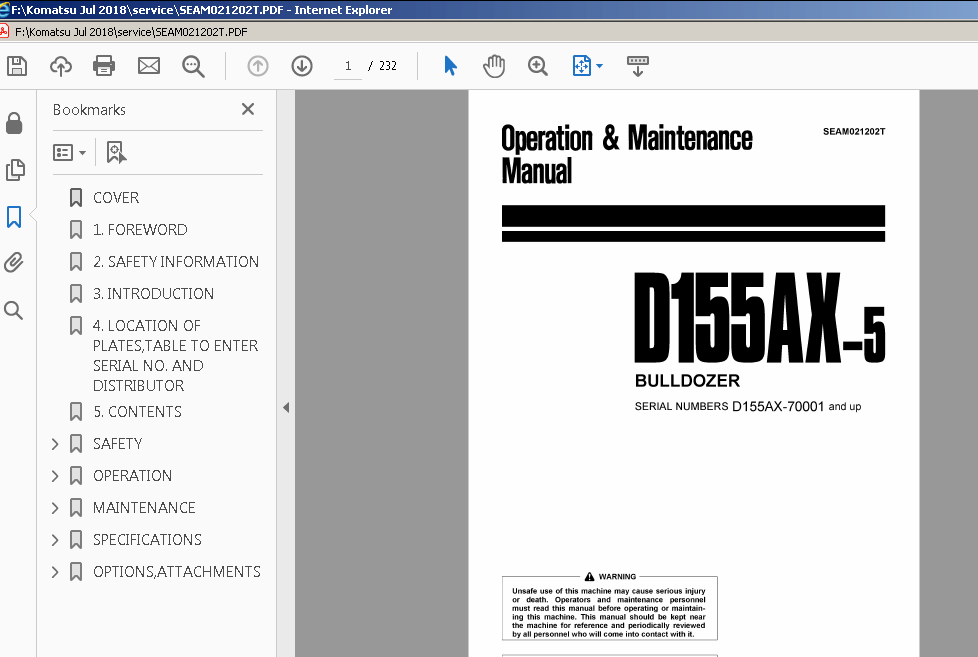Viewport: 978px width, 657px height.
Task: Expand the SAFETY bookmark
Action: [55, 444]
